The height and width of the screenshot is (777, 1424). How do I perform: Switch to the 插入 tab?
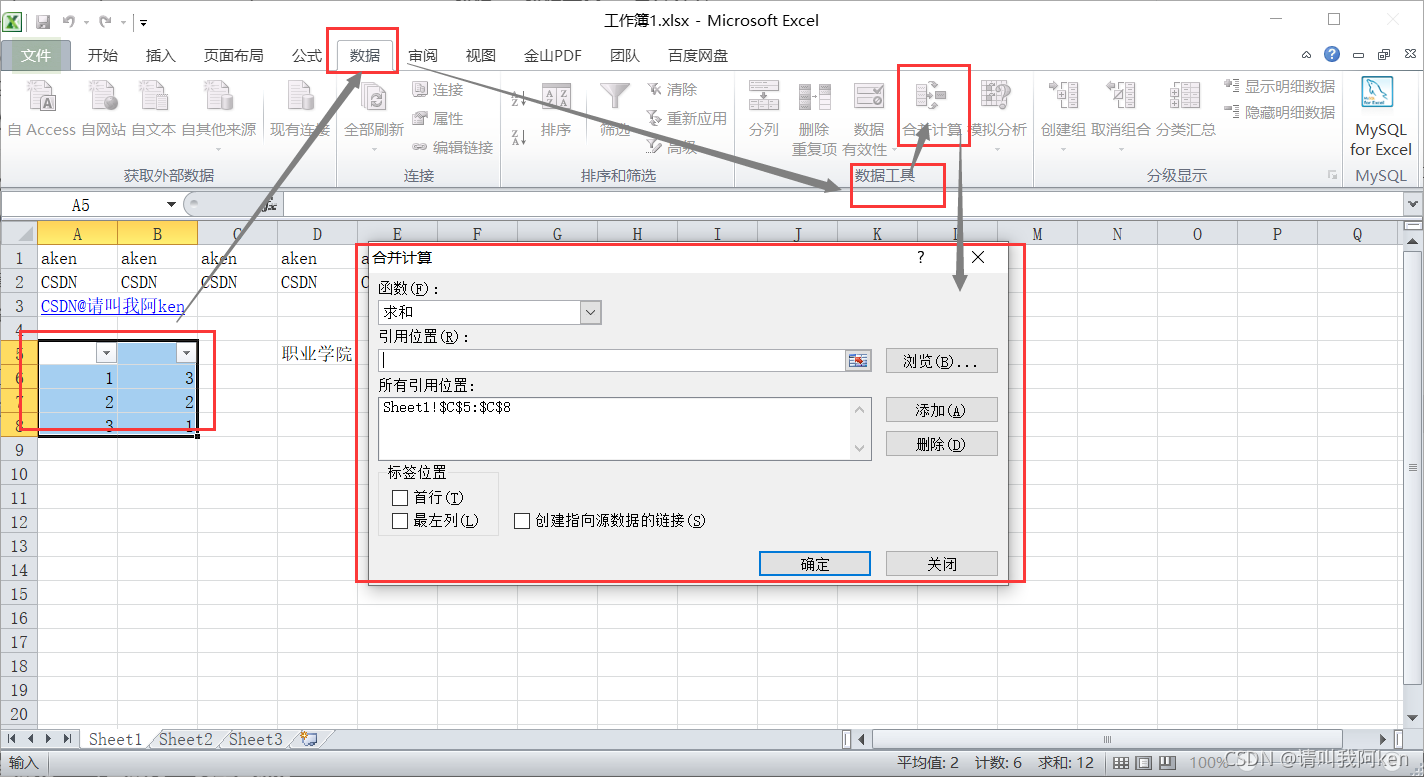tap(160, 56)
